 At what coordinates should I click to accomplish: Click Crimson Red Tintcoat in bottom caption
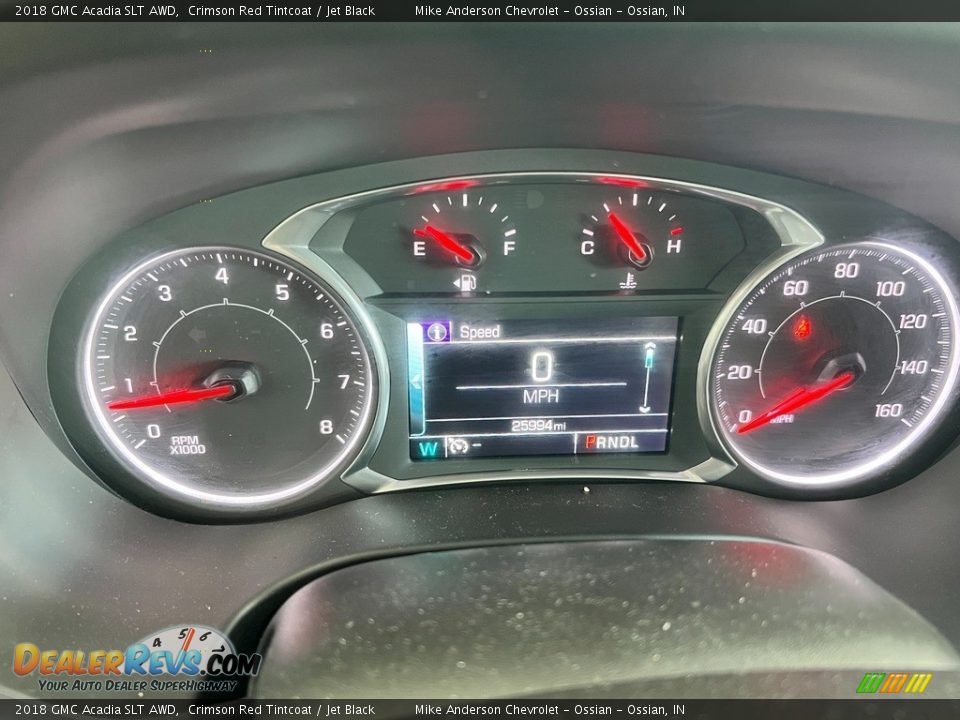point(250,710)
